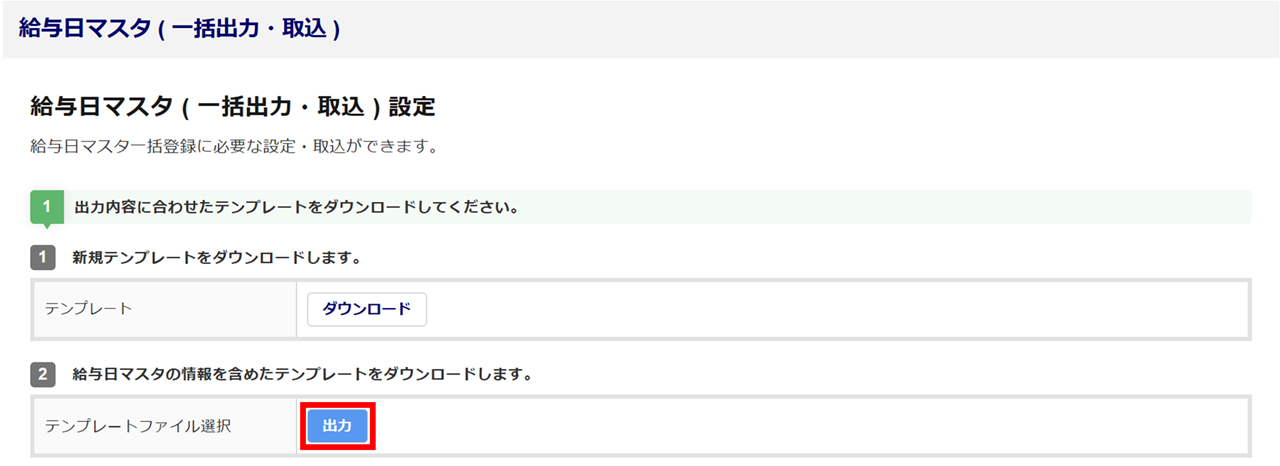Click gray badge 1 beside 新規テンプレート text
This screenshot has height=466, width=1280.
pos(43,258)
